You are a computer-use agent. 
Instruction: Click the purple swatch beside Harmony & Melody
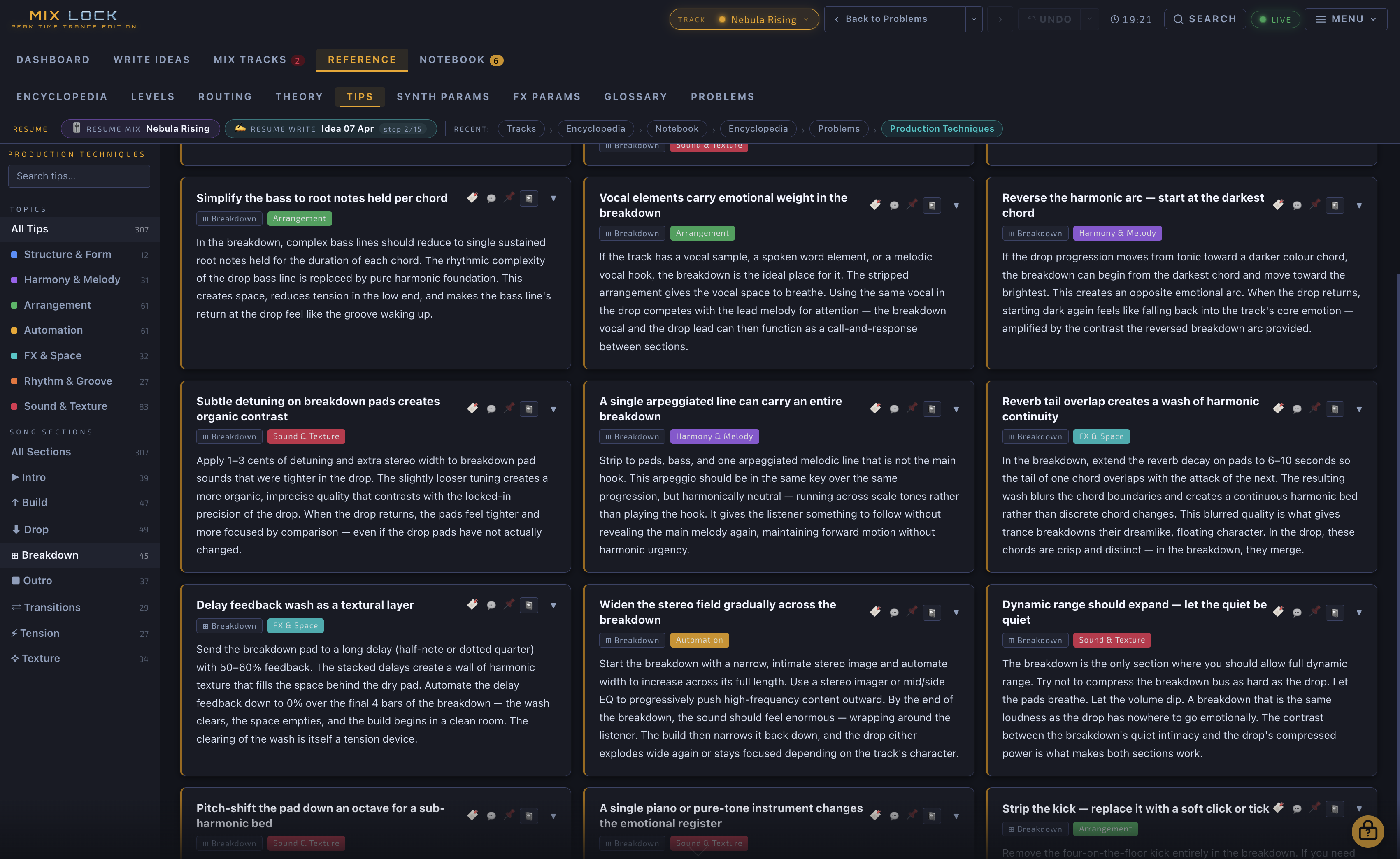click(x=14, y=280)
